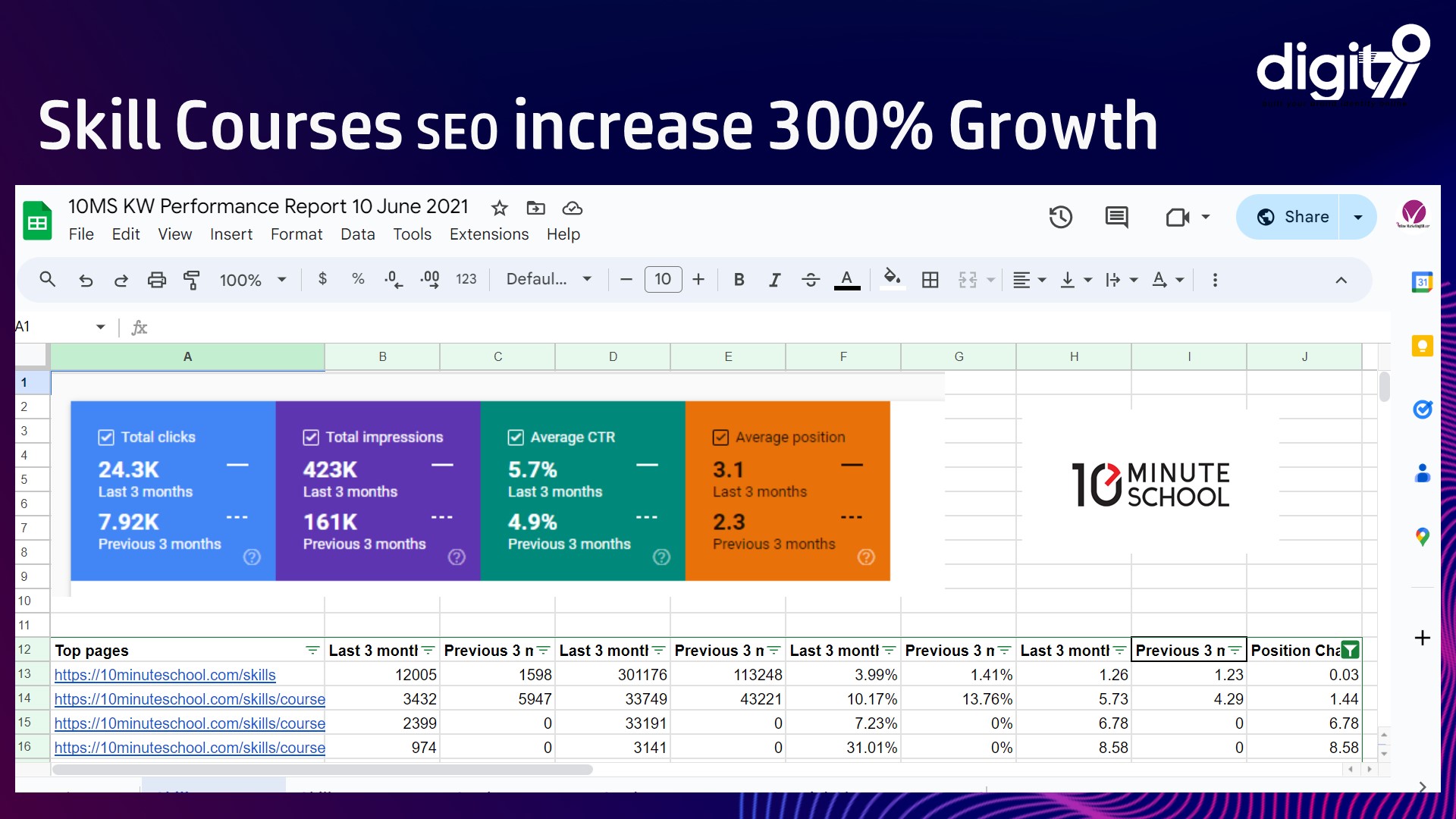Screen dimensions: 1456x819
Task: Open the 10minuteschool.com/skills link
Action: tap(165, 675)
